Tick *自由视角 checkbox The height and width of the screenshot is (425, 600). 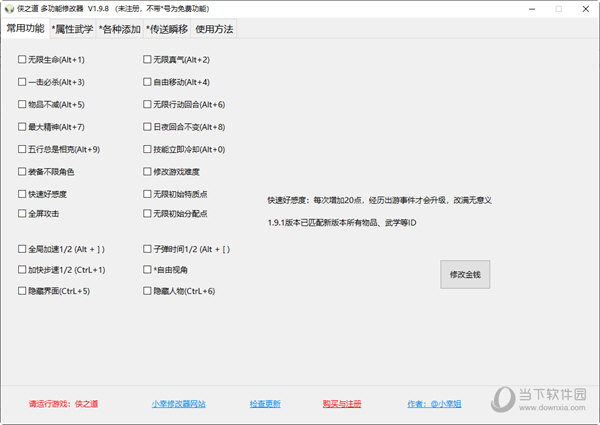pos(147,270)
